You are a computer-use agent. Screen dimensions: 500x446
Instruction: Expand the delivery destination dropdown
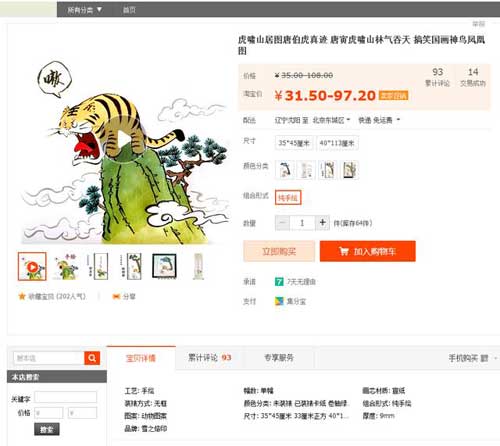tap(331, 120)
